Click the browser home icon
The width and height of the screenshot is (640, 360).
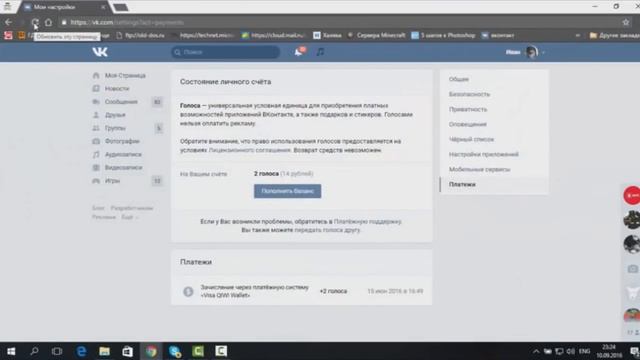(49, 22)
